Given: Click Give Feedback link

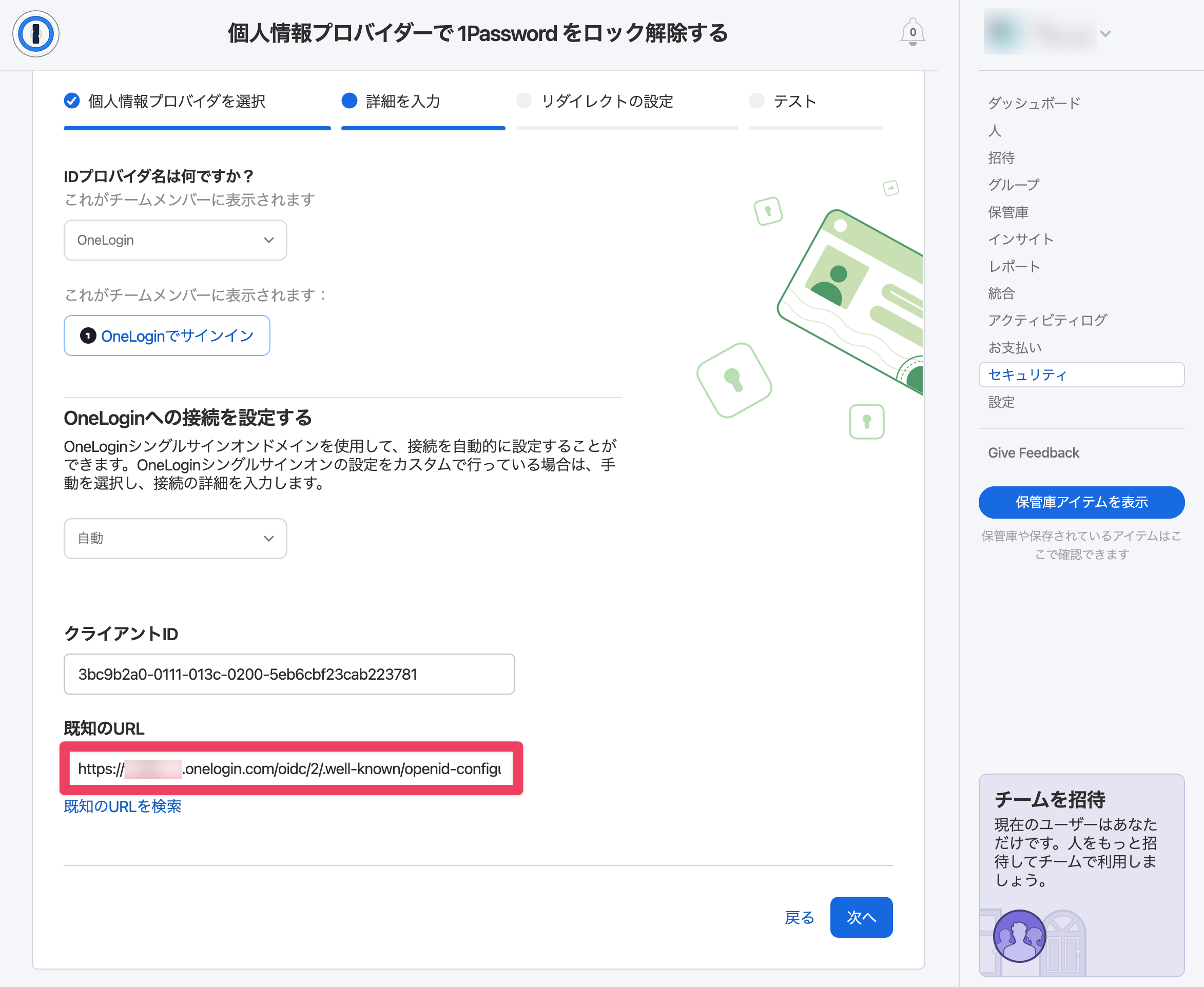Looking at the screenshot, I should point(1034,452).
